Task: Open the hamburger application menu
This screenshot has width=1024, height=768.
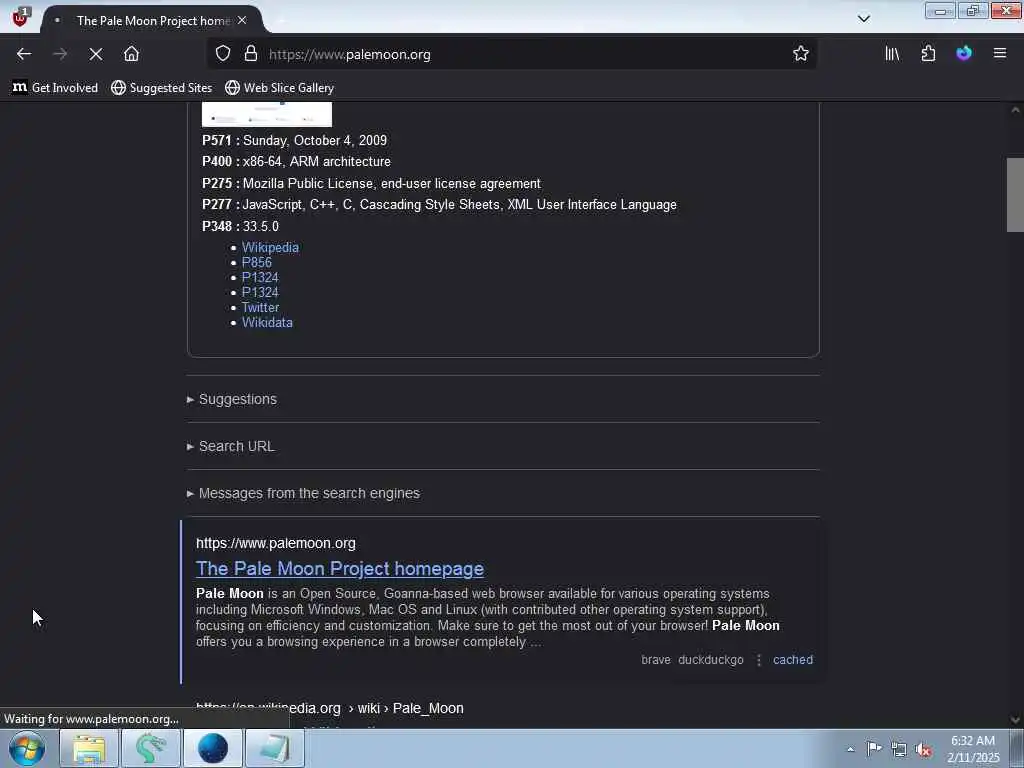Action: pos(1000,54)
